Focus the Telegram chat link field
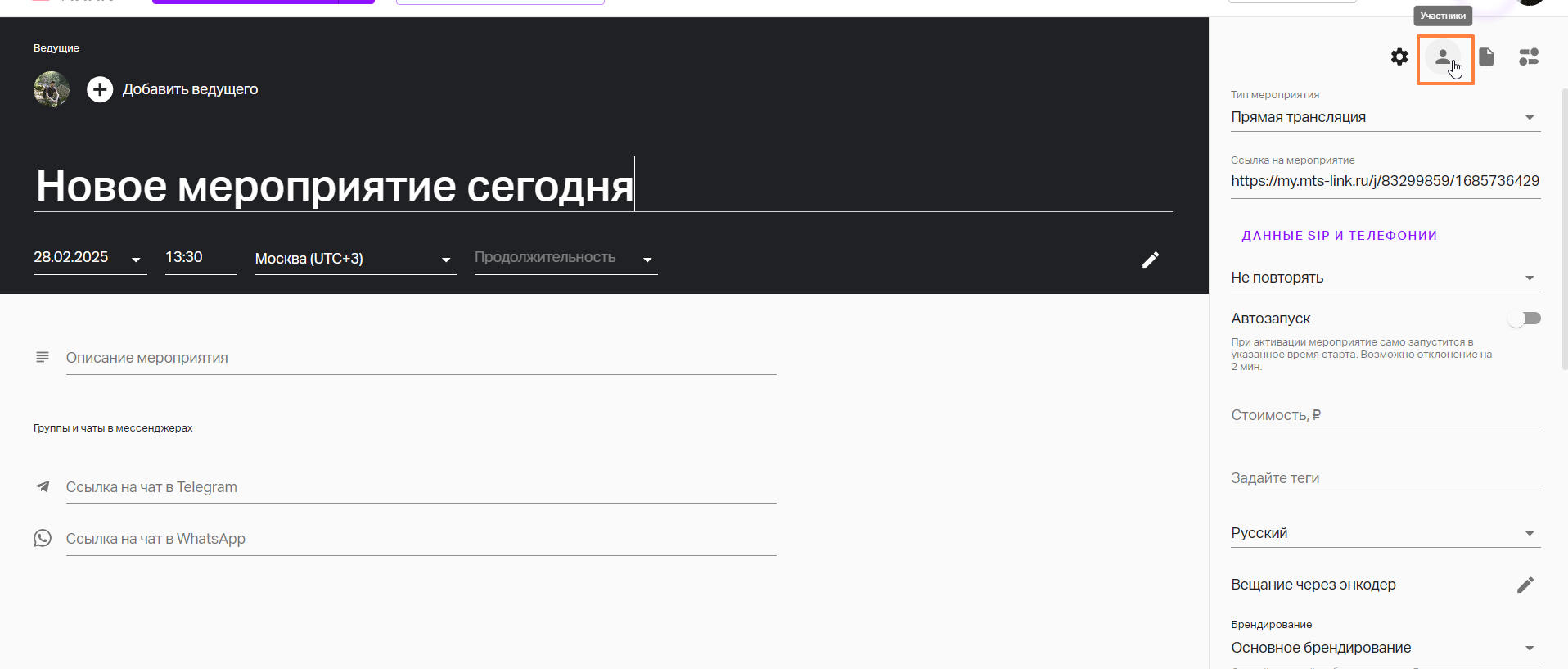This screenshot has width=1568, height=669. 421,487
